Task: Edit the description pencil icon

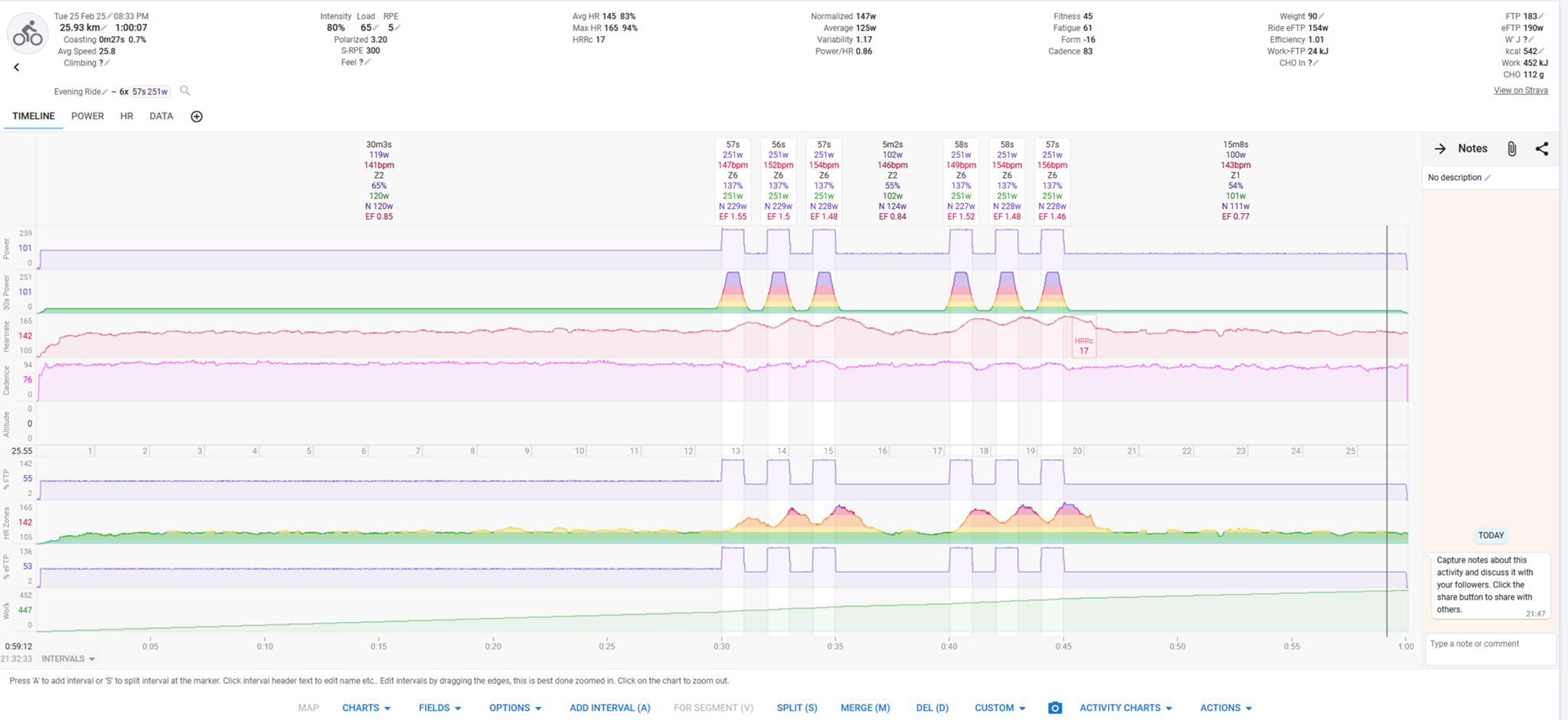Action: point(1488,178)
